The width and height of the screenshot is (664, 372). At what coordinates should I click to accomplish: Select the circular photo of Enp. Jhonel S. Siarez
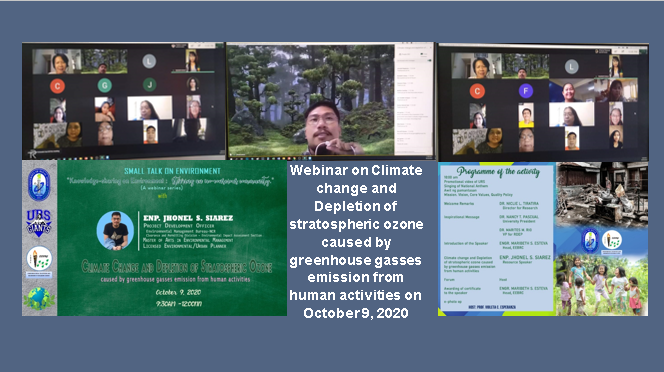[x=115, y=230]
